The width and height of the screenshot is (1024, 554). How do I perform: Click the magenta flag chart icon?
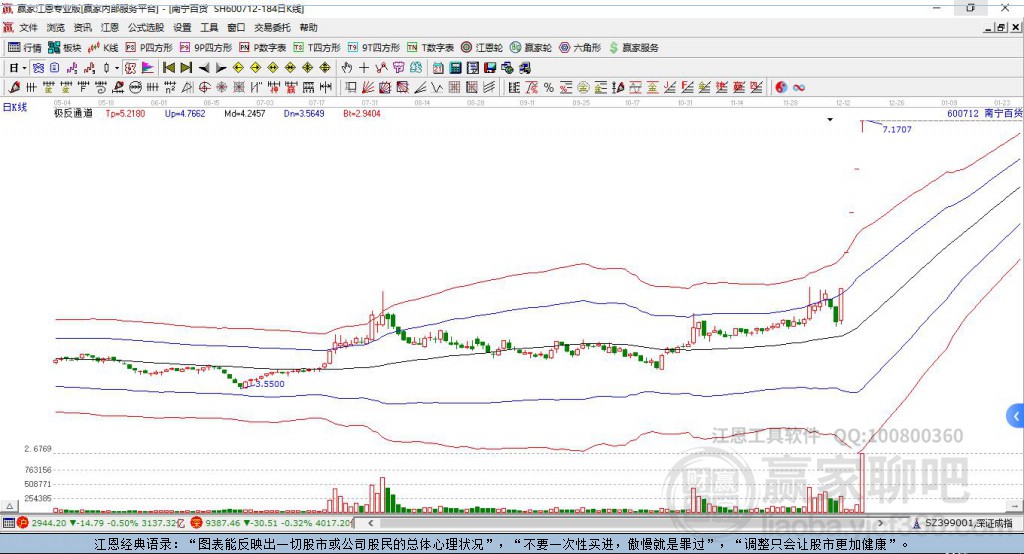pos(148,68)
